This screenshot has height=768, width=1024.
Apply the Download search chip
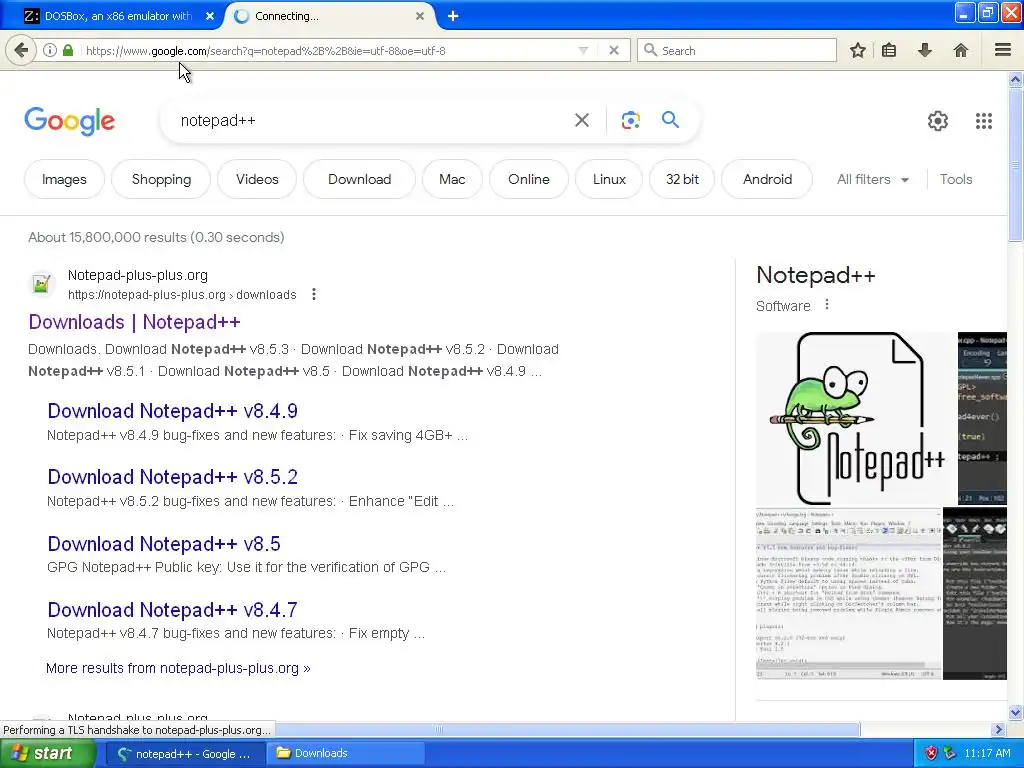click(x=359, y=179)
